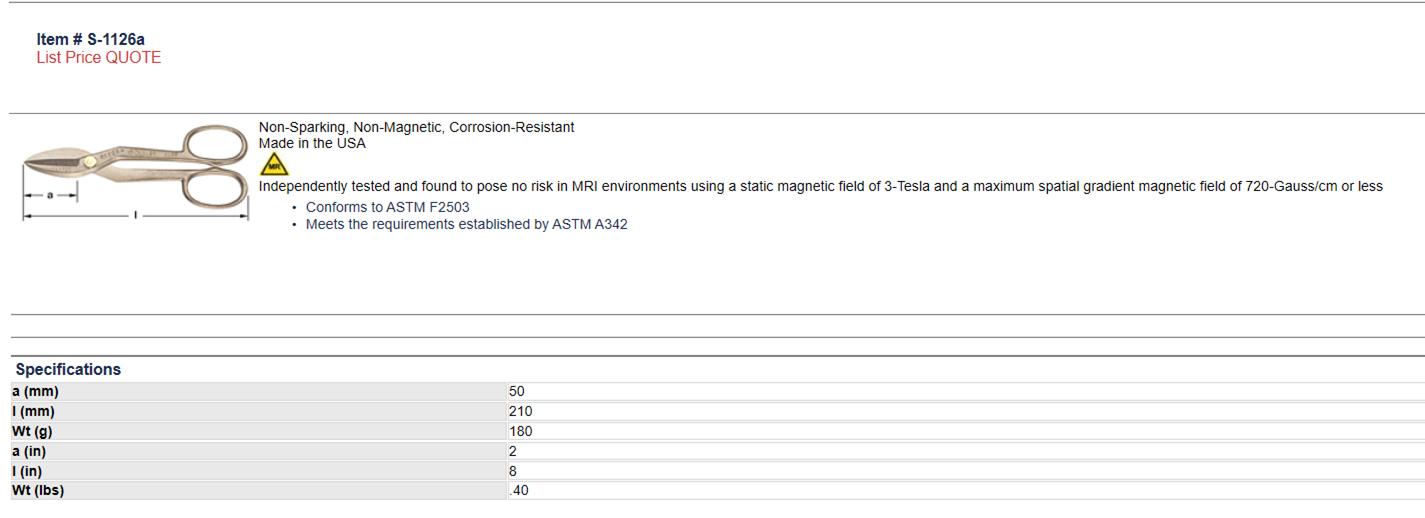Click the a (mm) row label

(x=35, y=391)
